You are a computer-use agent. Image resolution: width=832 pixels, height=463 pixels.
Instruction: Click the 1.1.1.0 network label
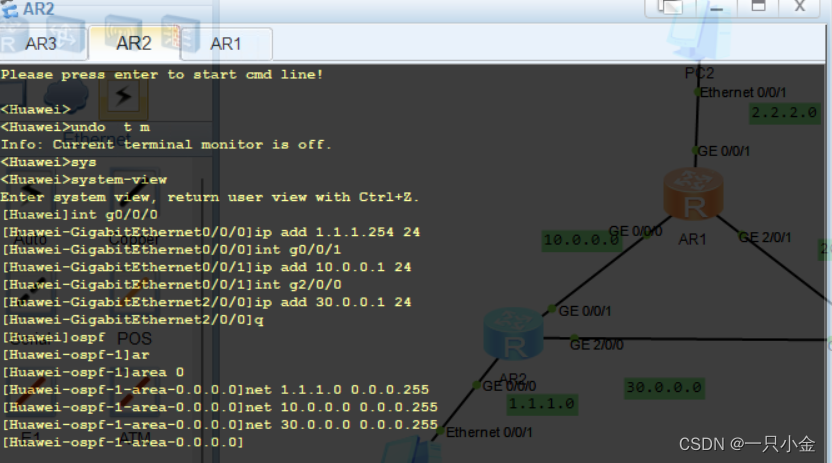coord(541,404)
